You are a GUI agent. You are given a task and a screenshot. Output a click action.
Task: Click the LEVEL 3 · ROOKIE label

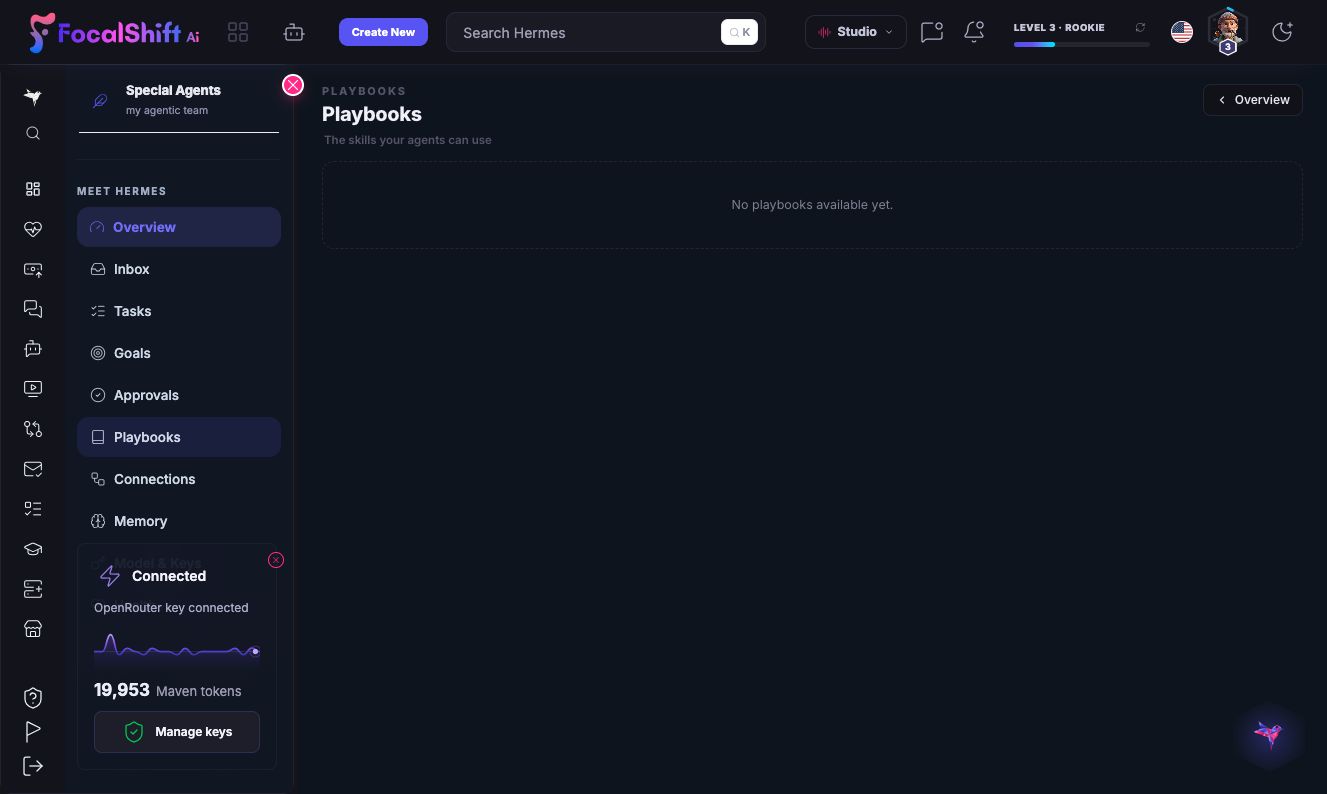[1059, 27]
